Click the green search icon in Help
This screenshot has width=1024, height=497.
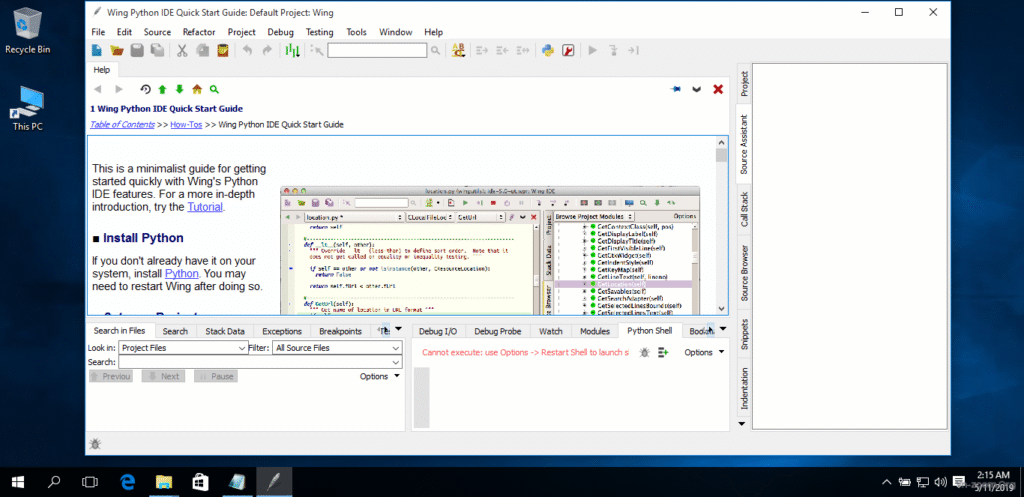click(214, 89)
